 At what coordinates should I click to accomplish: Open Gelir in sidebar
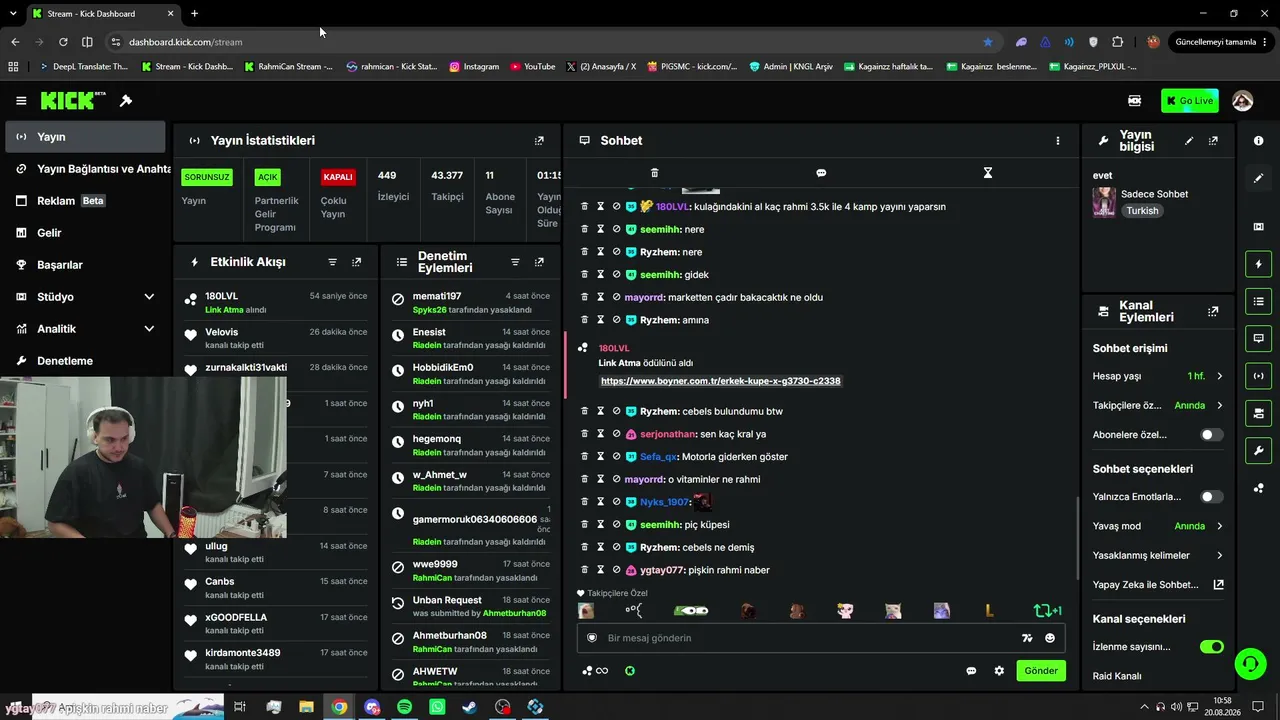click(x=84, y=233)
